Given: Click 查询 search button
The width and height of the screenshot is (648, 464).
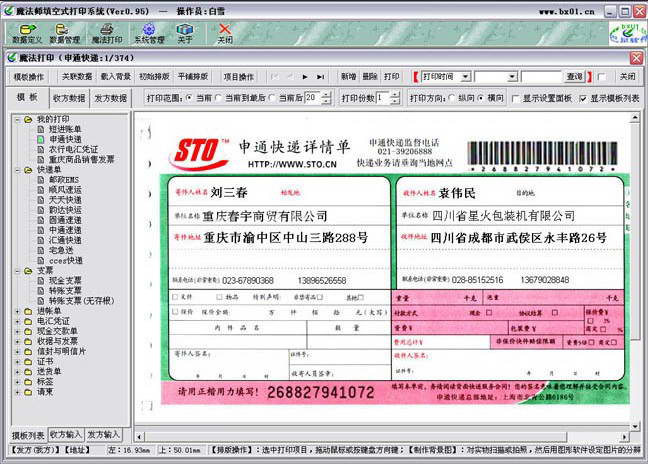Looking at the screenshot, I should click(x=574, y=77).
